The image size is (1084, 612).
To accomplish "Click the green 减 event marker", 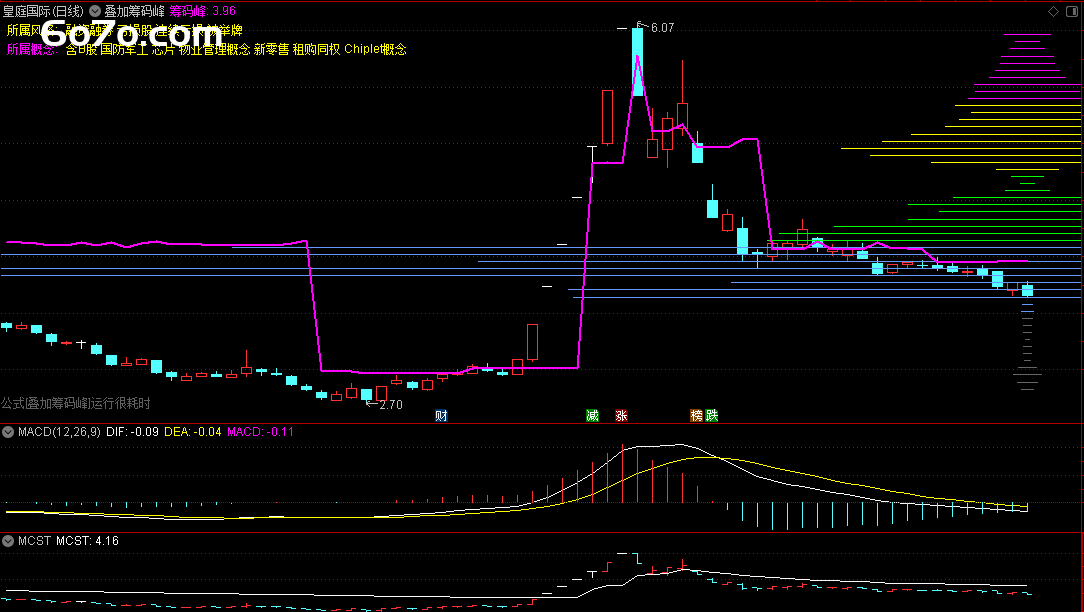I will (592, 415).
